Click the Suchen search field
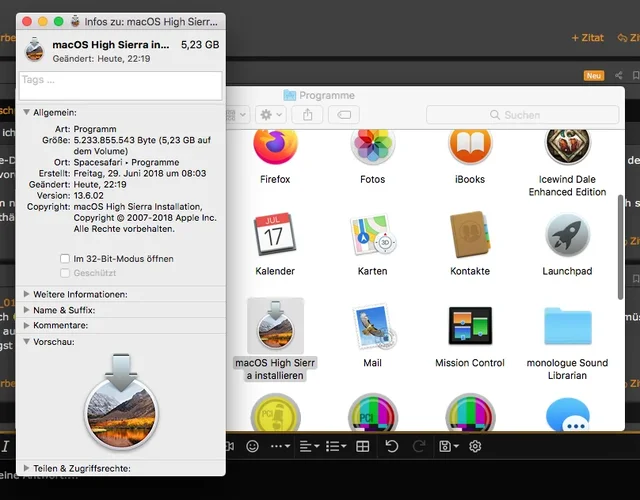Viewport: 640px width, 500px height. [522, 115]
